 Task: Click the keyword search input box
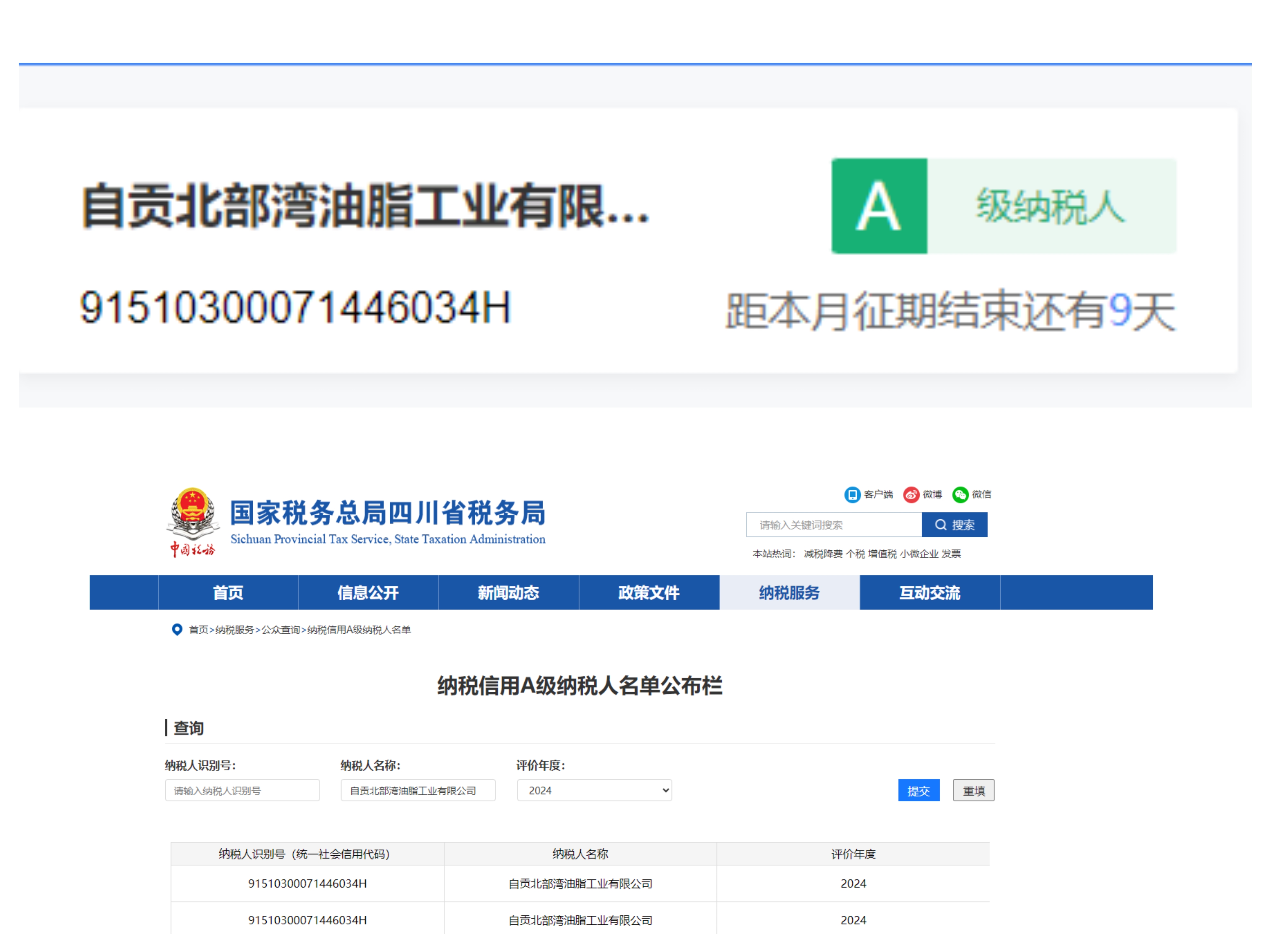tap(834, 524)
